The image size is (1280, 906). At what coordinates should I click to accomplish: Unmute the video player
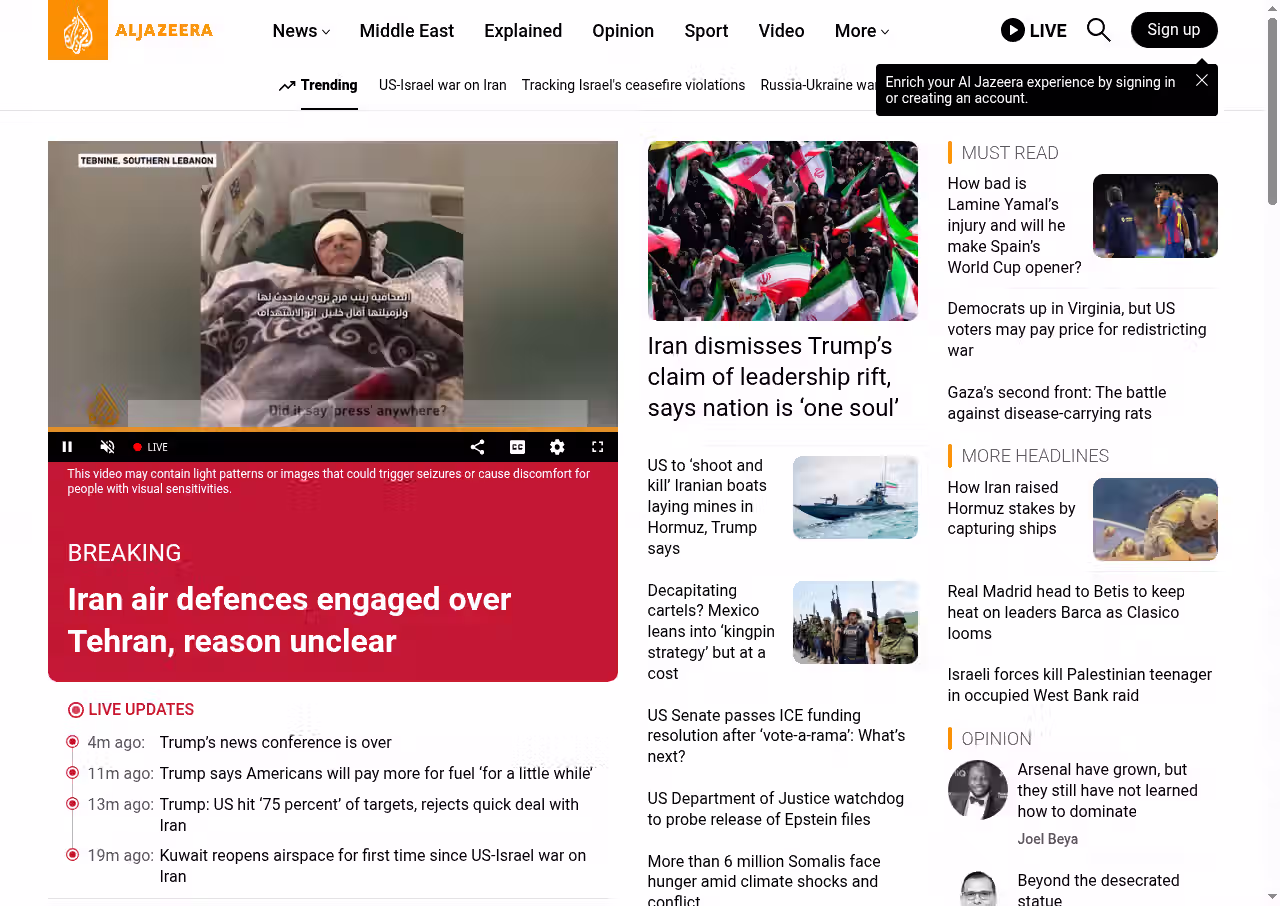(107, 447)
